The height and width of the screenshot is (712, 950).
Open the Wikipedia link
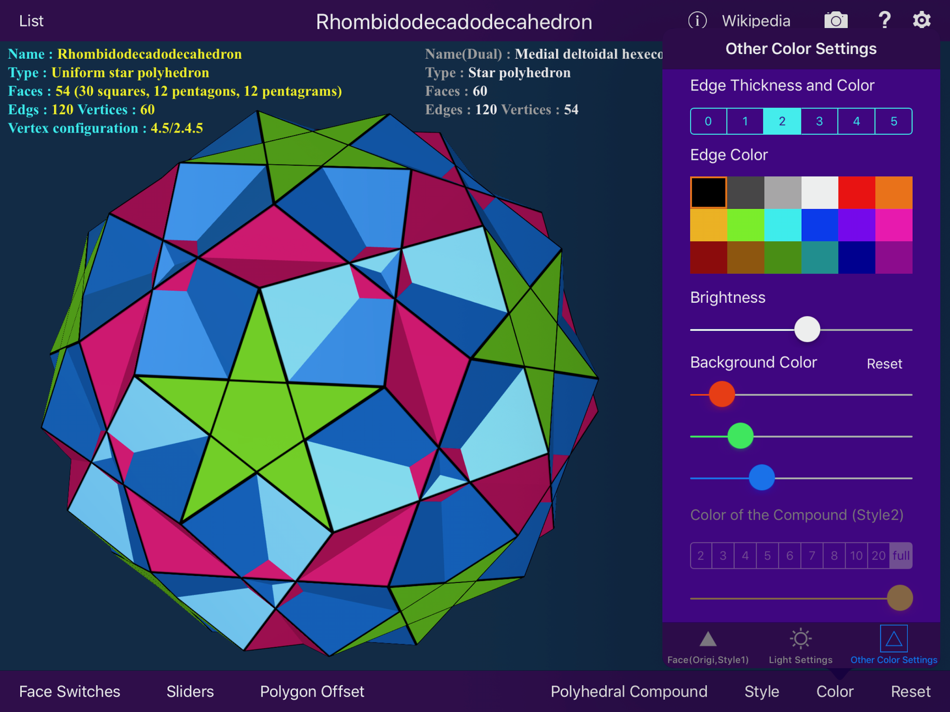click(756, 21)
